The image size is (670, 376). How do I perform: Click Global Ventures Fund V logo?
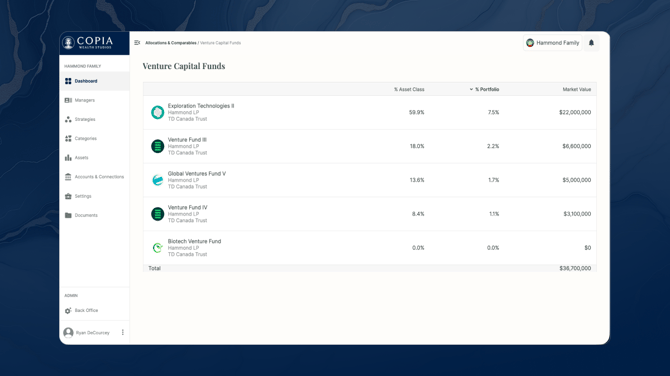click(x=158, y=180)
